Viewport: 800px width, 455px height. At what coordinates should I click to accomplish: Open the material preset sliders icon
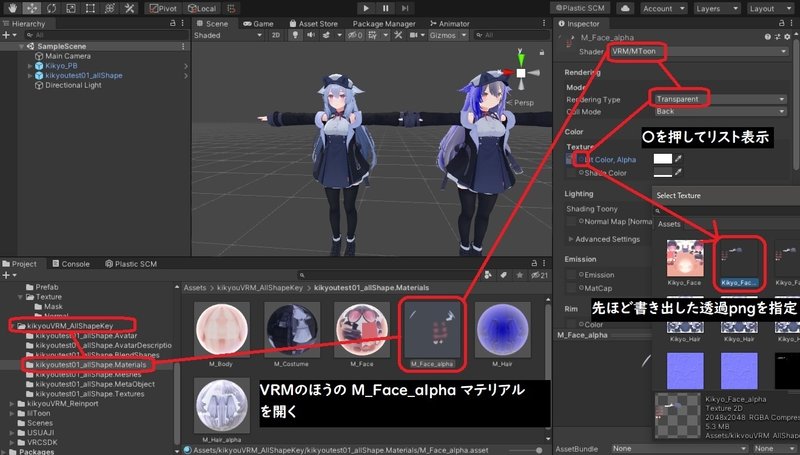click(x=778, y=37)
